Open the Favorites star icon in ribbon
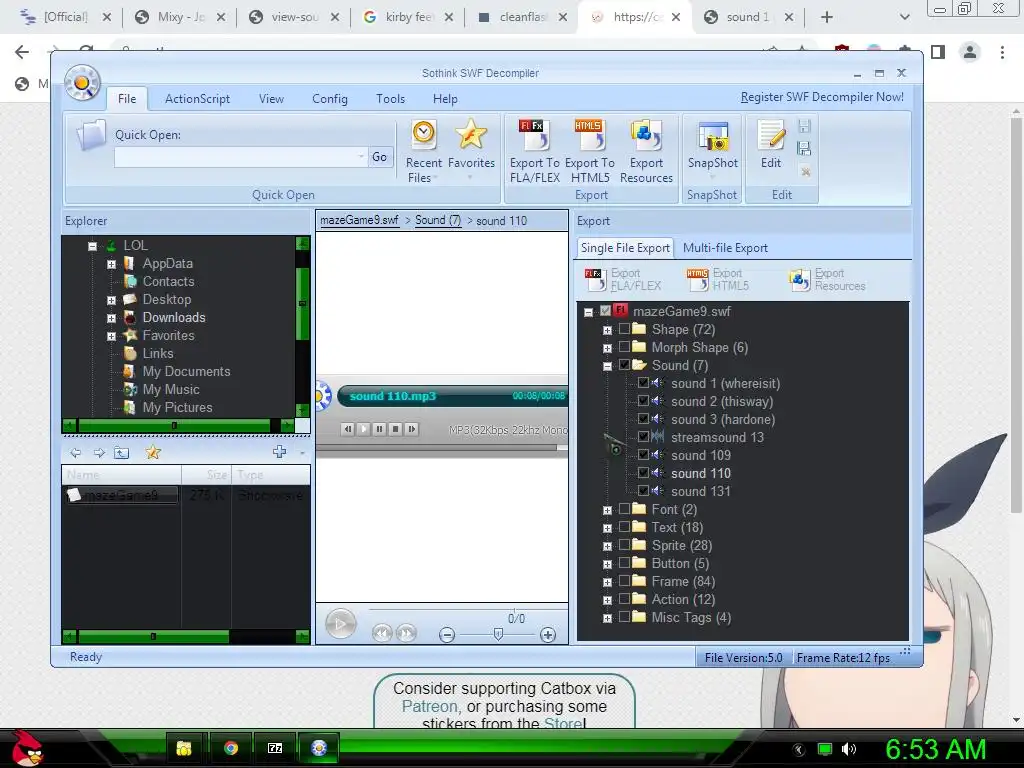 coord(471,135)
